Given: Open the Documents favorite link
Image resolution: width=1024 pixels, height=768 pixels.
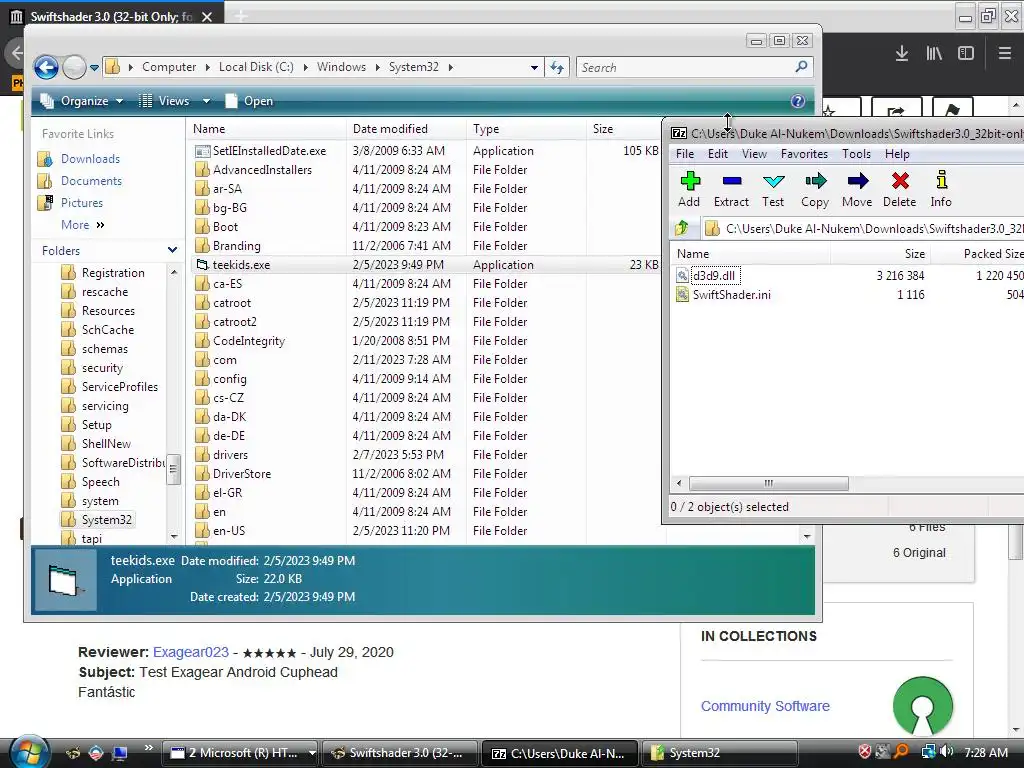Looking at the screenshot, I should click(x=91, y=181).
